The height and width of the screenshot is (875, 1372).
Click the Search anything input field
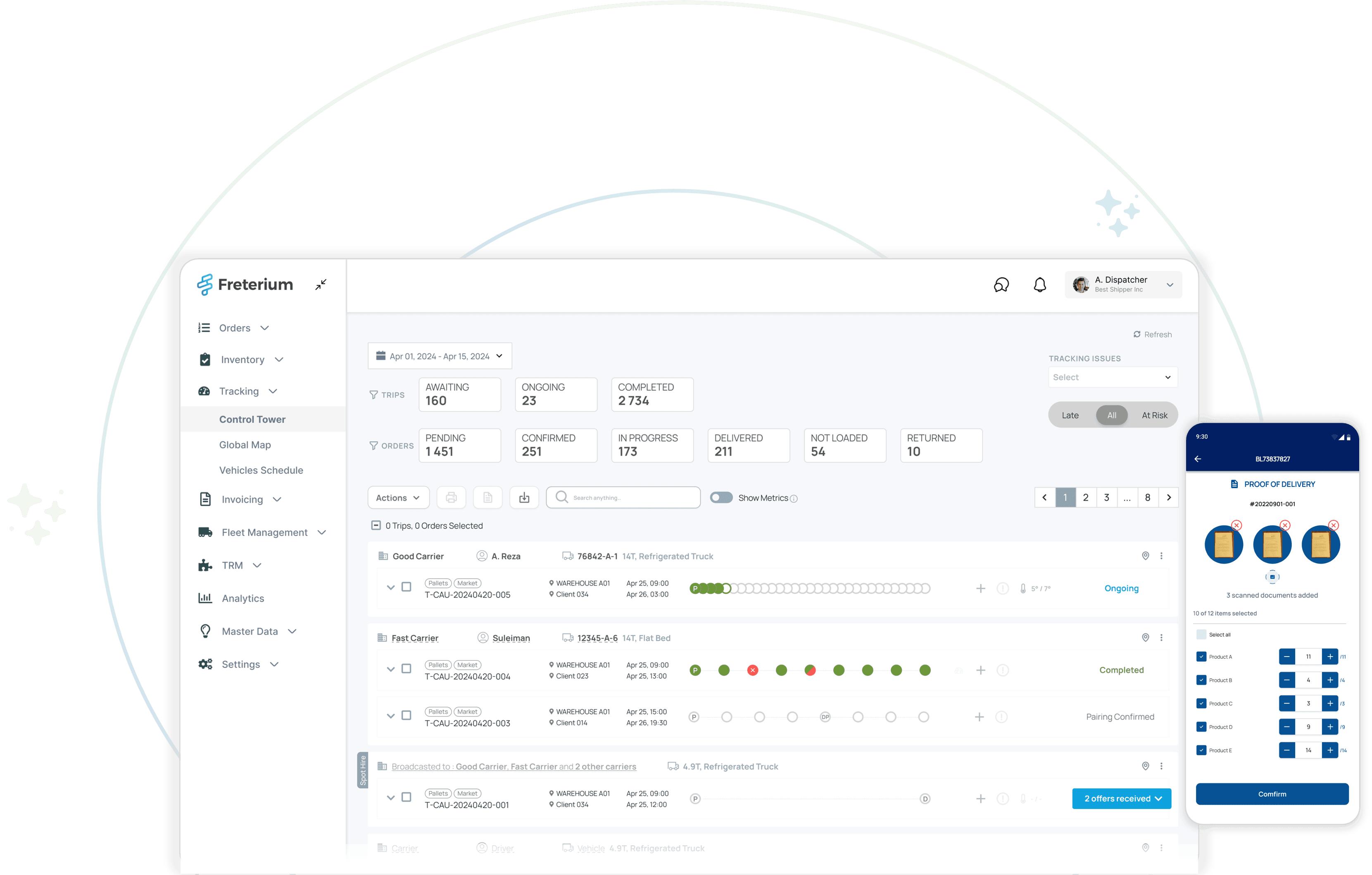(630, 497)
